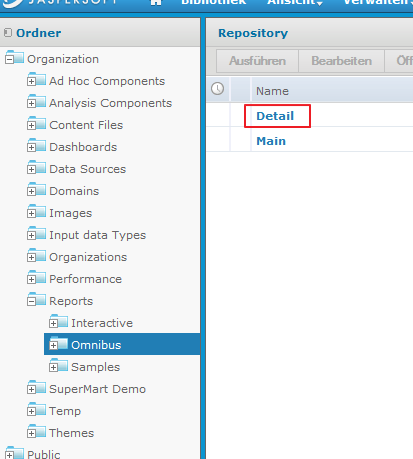This screenshot has width=413, height=459.
Task: Click the Images folder icon
Action: click(x=37, y=211)
